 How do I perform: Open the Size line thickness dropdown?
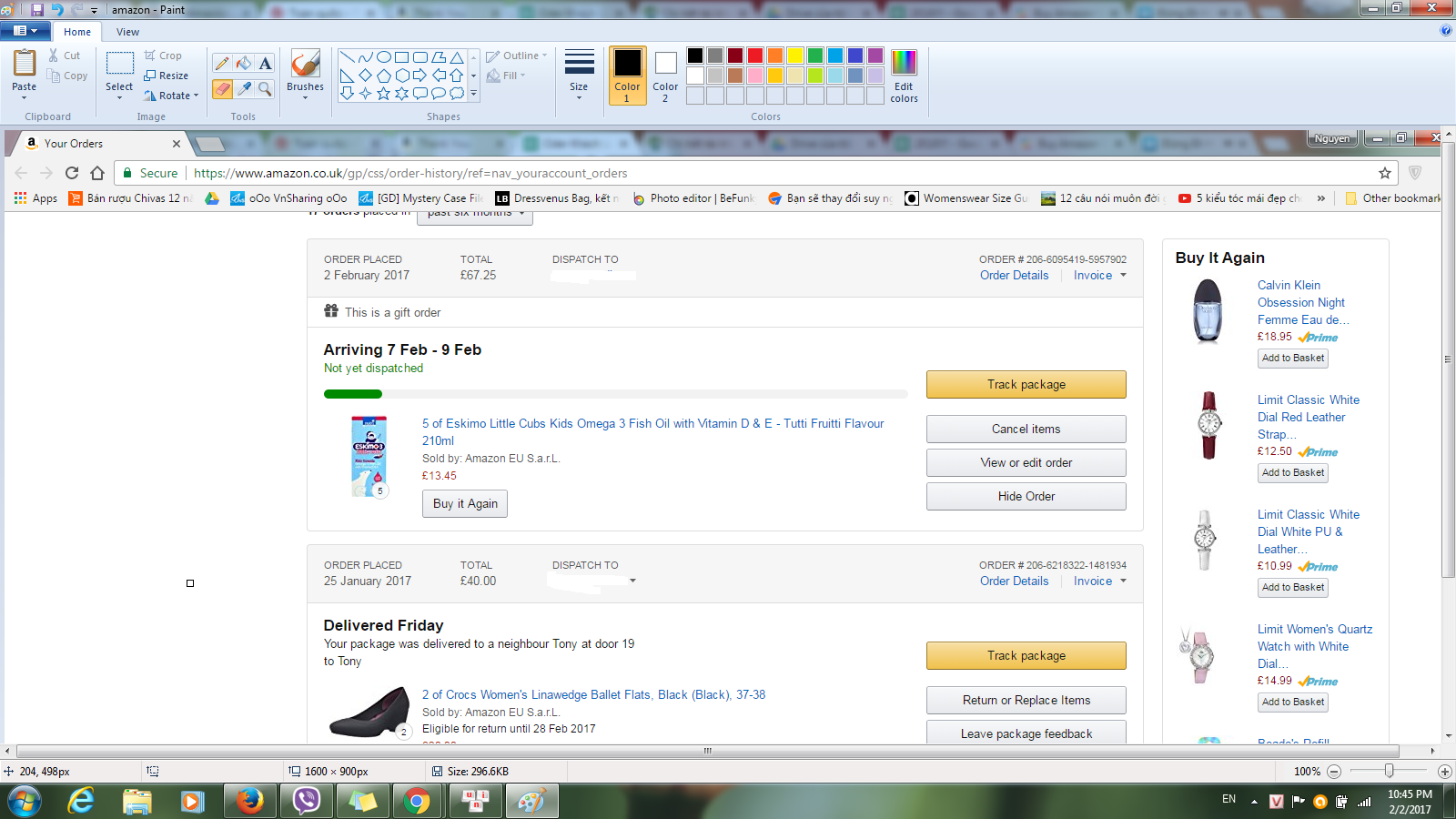point(579,75)
